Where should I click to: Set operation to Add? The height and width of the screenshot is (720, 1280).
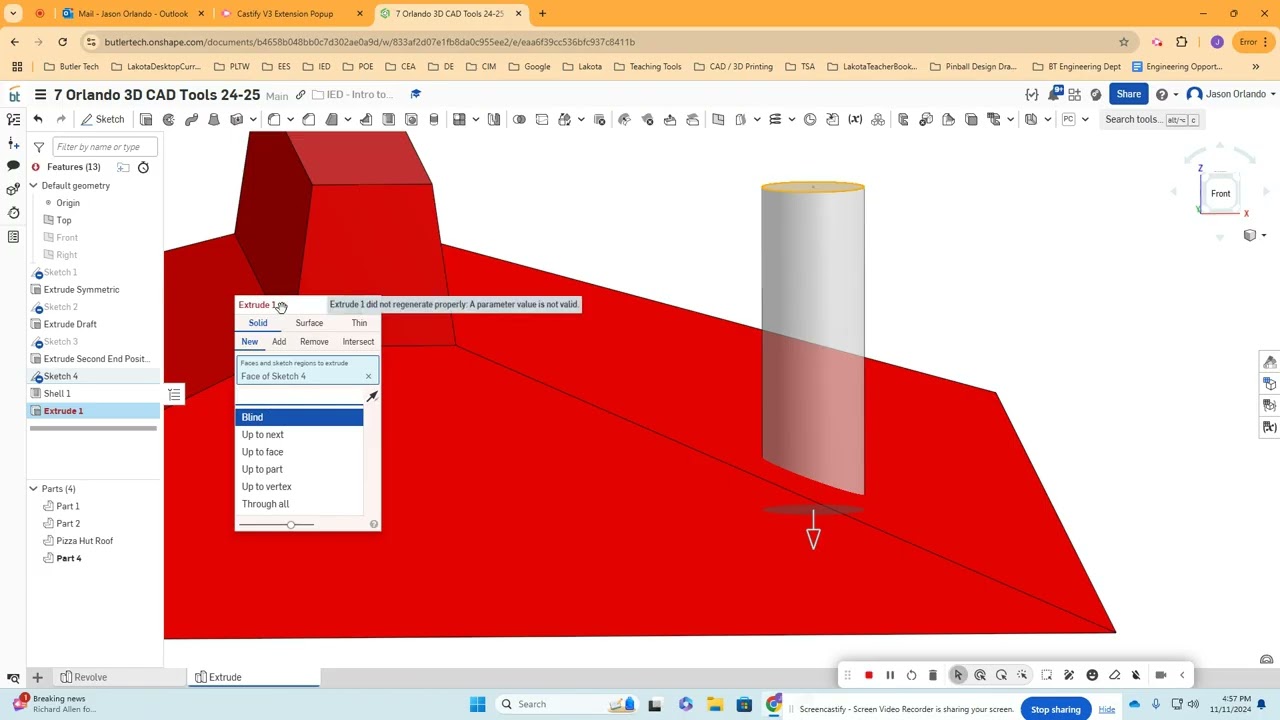(279, 342)
